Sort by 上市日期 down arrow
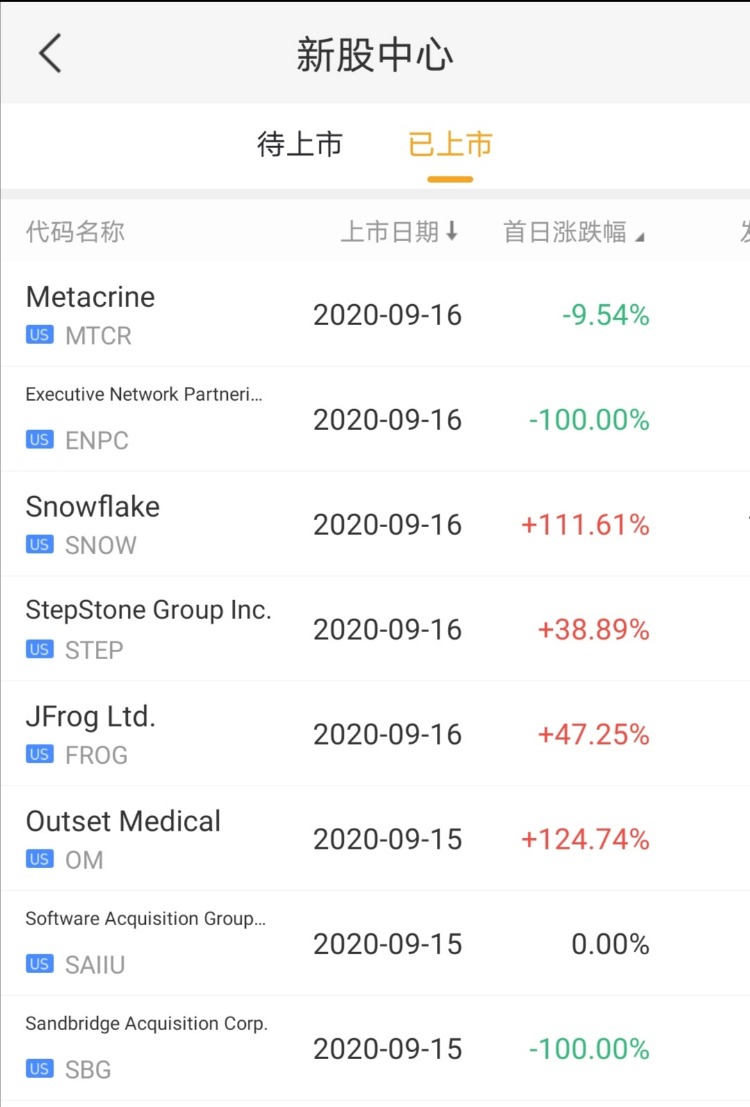This screenshot has height=1107, width=750. coord(452,232)
